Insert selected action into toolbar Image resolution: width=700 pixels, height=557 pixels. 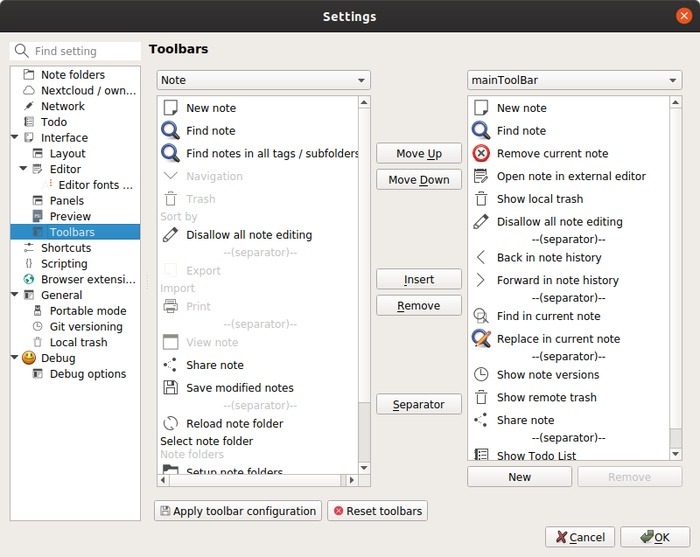coord(419,279)
